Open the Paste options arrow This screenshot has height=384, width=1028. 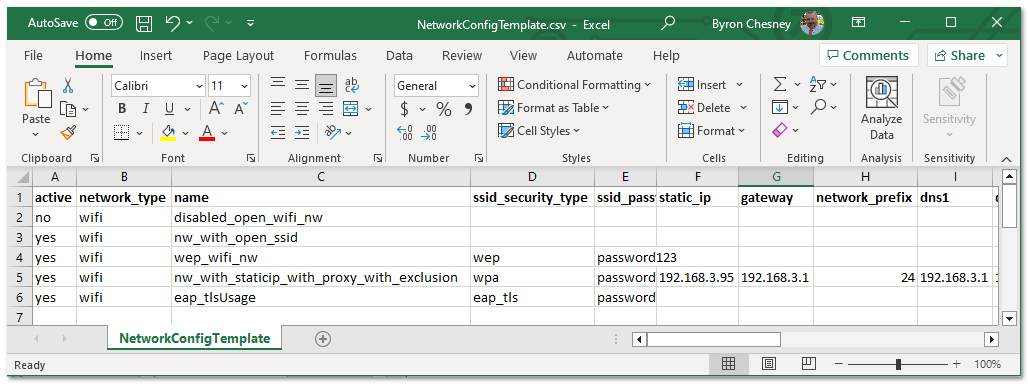tap(36, 134)
